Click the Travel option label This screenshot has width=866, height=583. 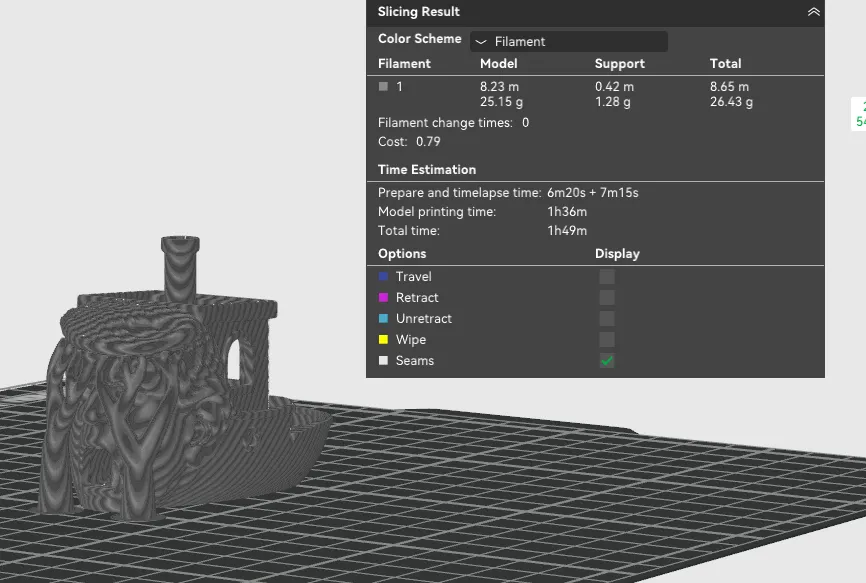tap(414, 277)
